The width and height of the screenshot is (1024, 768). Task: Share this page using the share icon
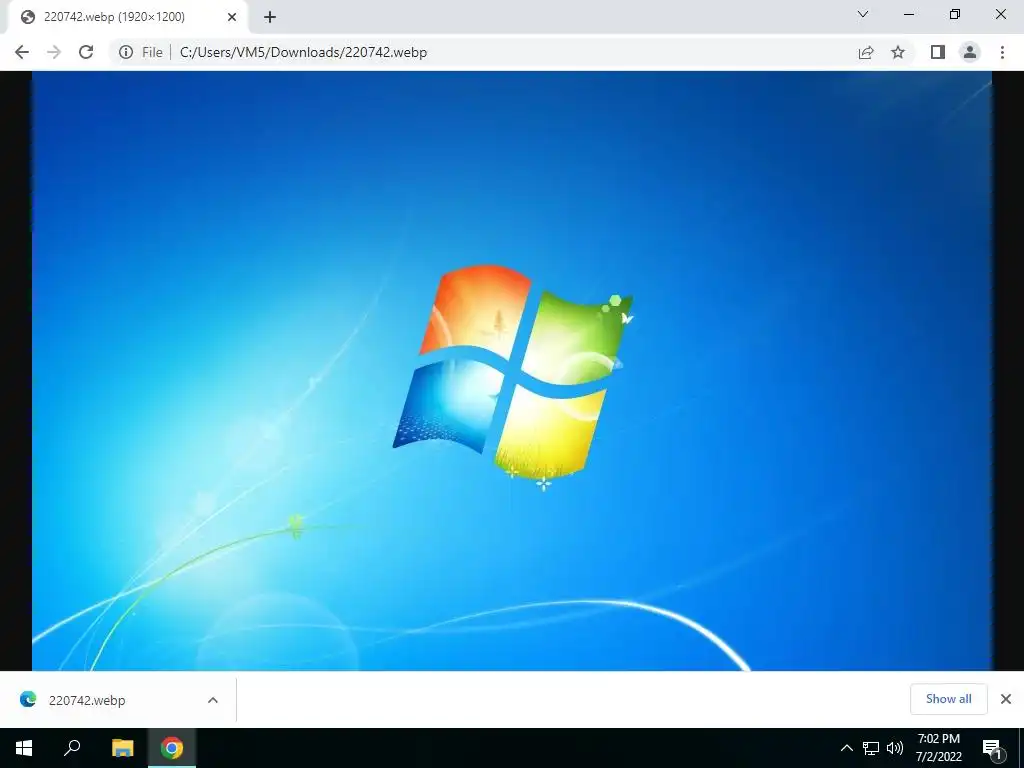coord(866,52)
